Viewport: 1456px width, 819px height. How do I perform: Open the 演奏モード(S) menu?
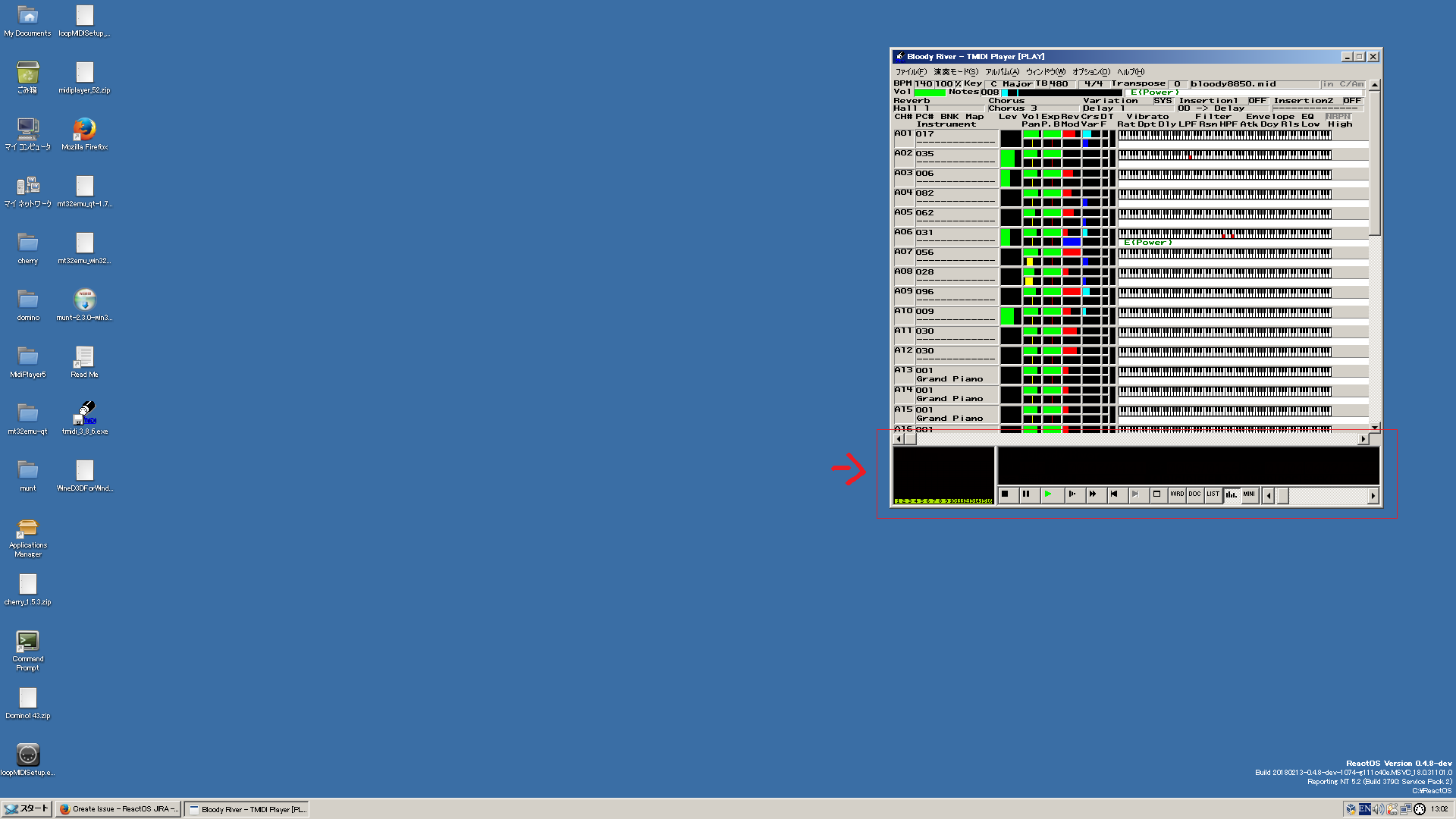(x=955, y=72)
